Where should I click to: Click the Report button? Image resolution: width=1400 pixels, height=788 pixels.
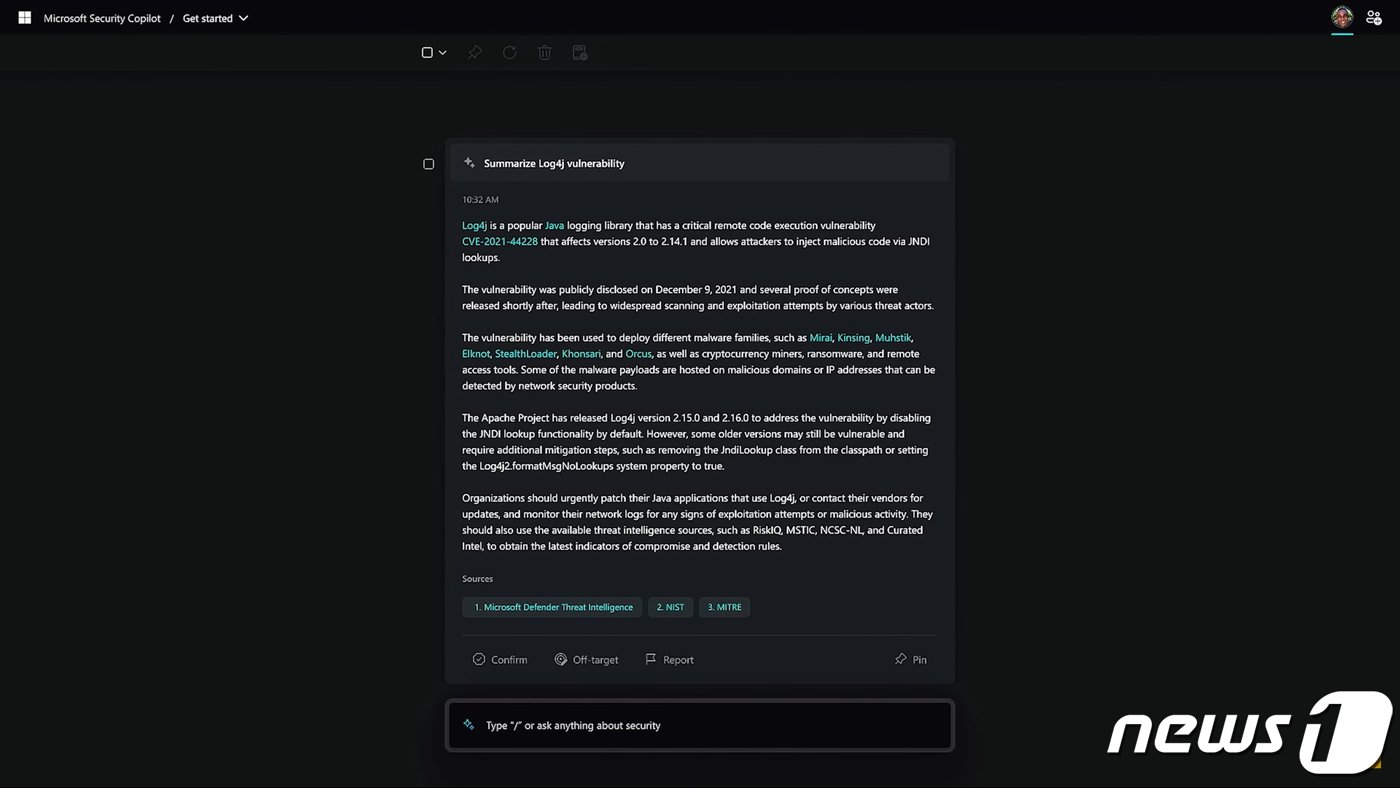[x=669, y=660]
